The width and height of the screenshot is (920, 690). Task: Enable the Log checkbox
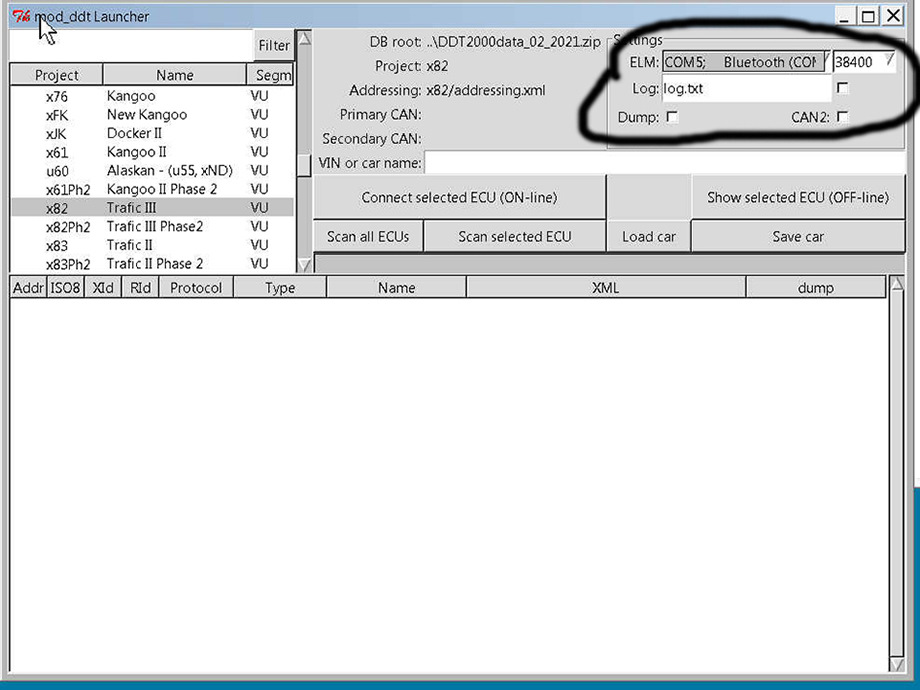(842, 89)
